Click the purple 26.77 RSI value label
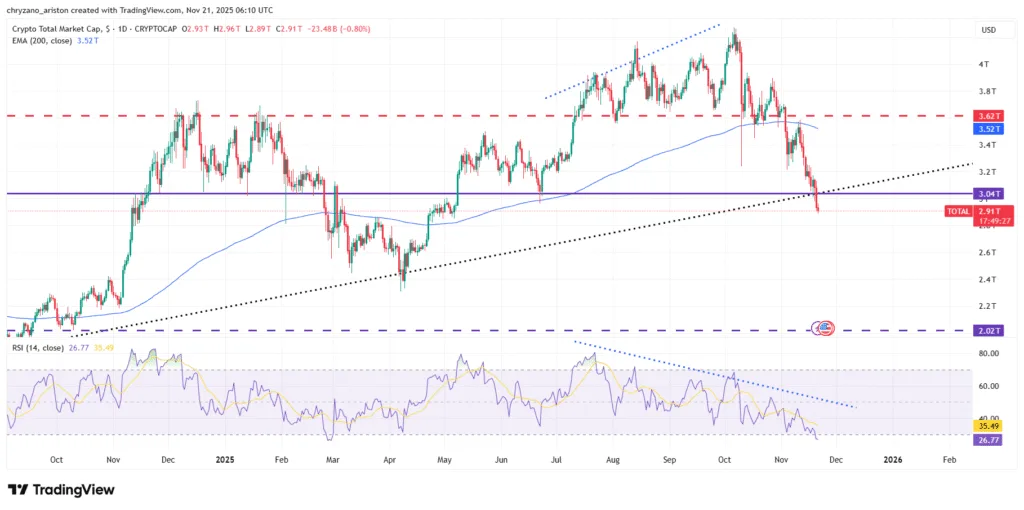1024x510 pixels. click(x=987, y=438)
